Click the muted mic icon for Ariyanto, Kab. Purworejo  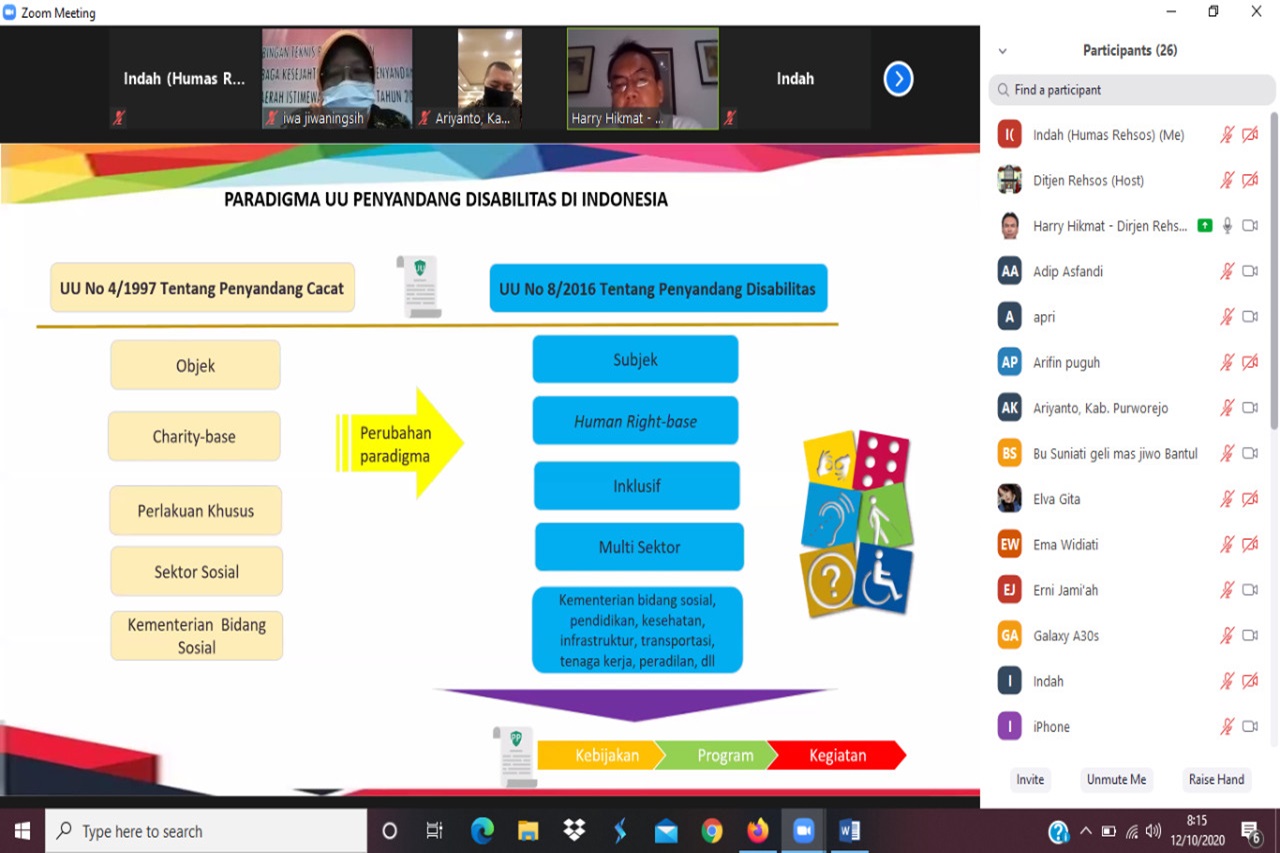tap(1227, 408)
